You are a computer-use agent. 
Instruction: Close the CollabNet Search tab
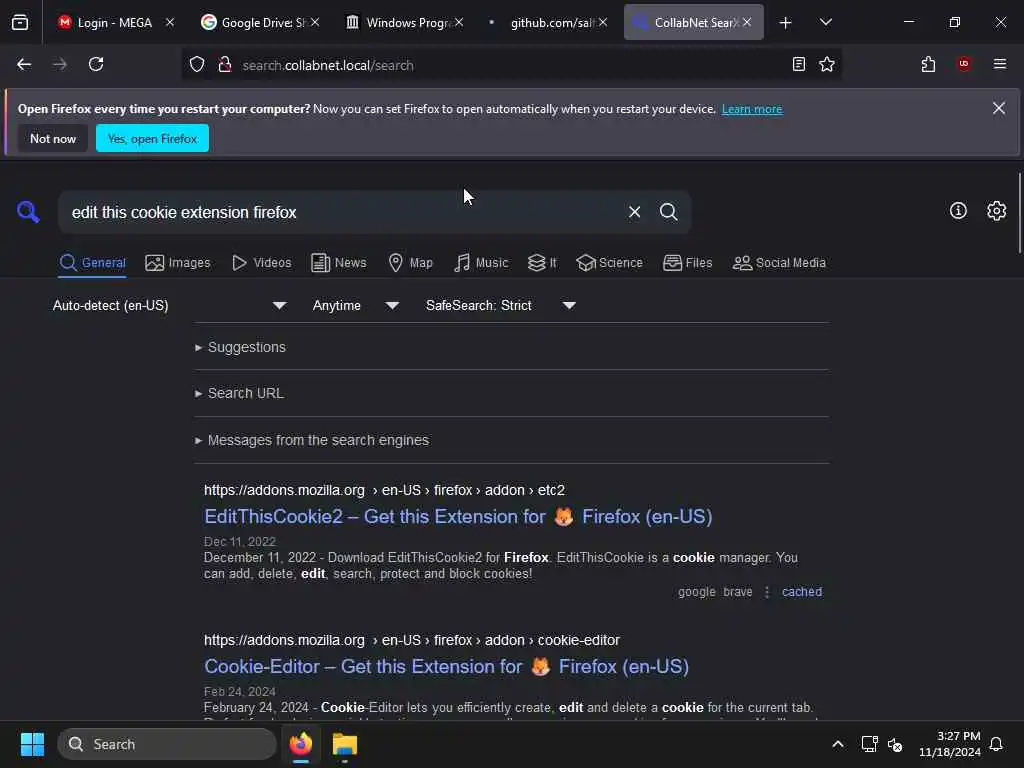coord(746,23)
